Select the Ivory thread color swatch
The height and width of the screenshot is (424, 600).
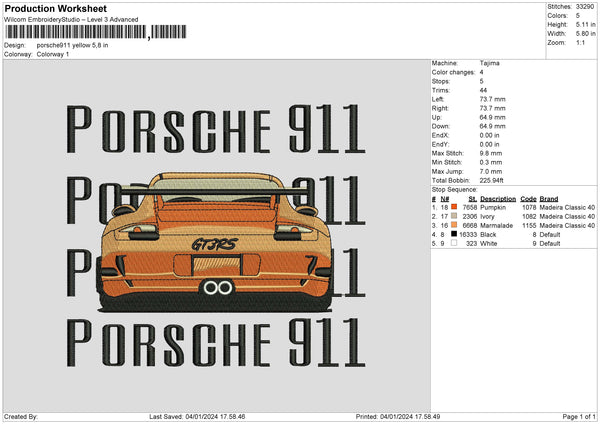point(456,215)
